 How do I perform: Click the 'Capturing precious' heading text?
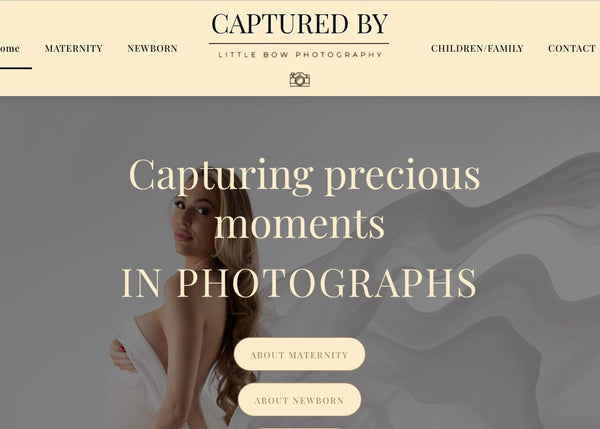(304, 176)
